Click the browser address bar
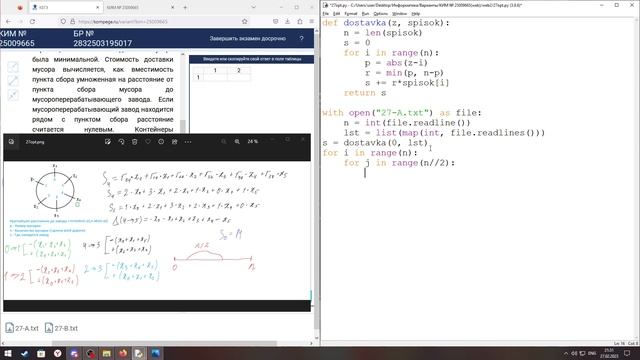Viewport: 640px width, 360px height. coord(155,21)
